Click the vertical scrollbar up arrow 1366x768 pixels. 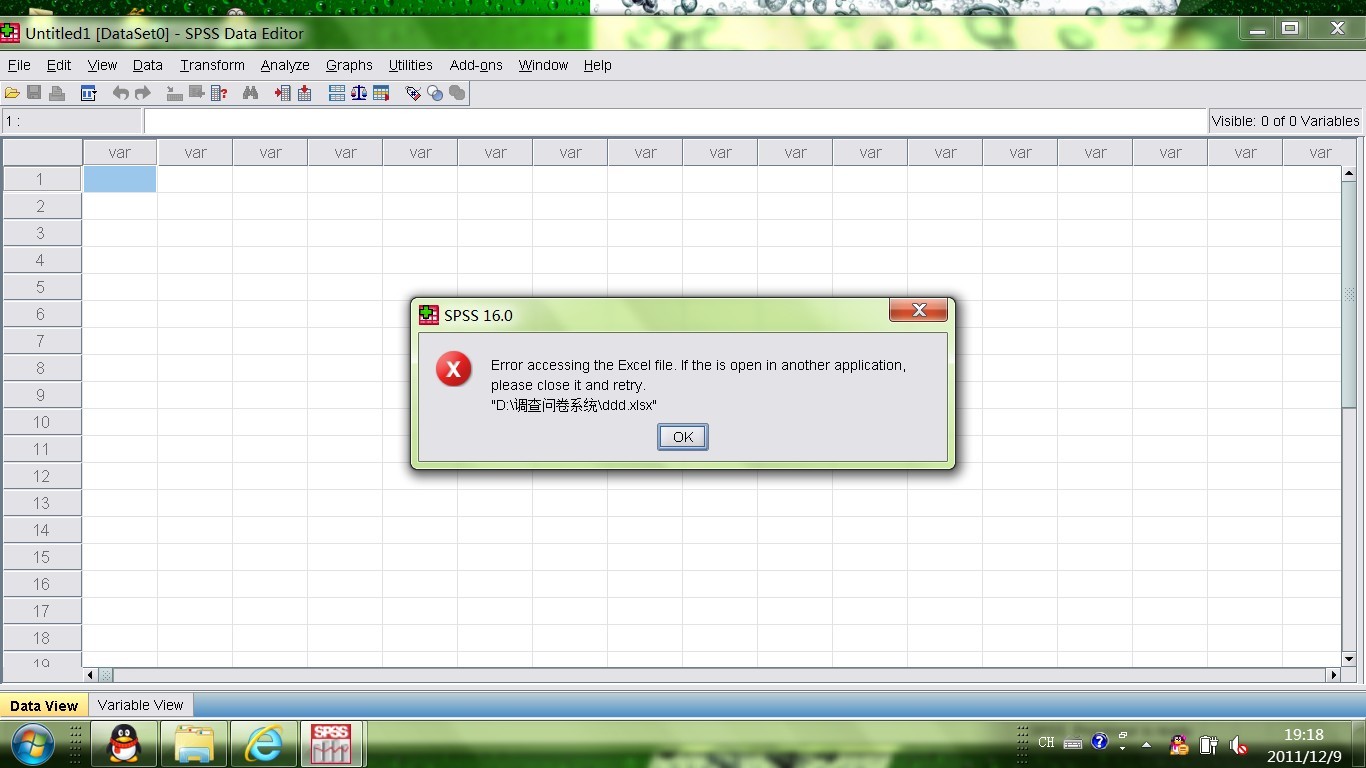coord(1349,174)
